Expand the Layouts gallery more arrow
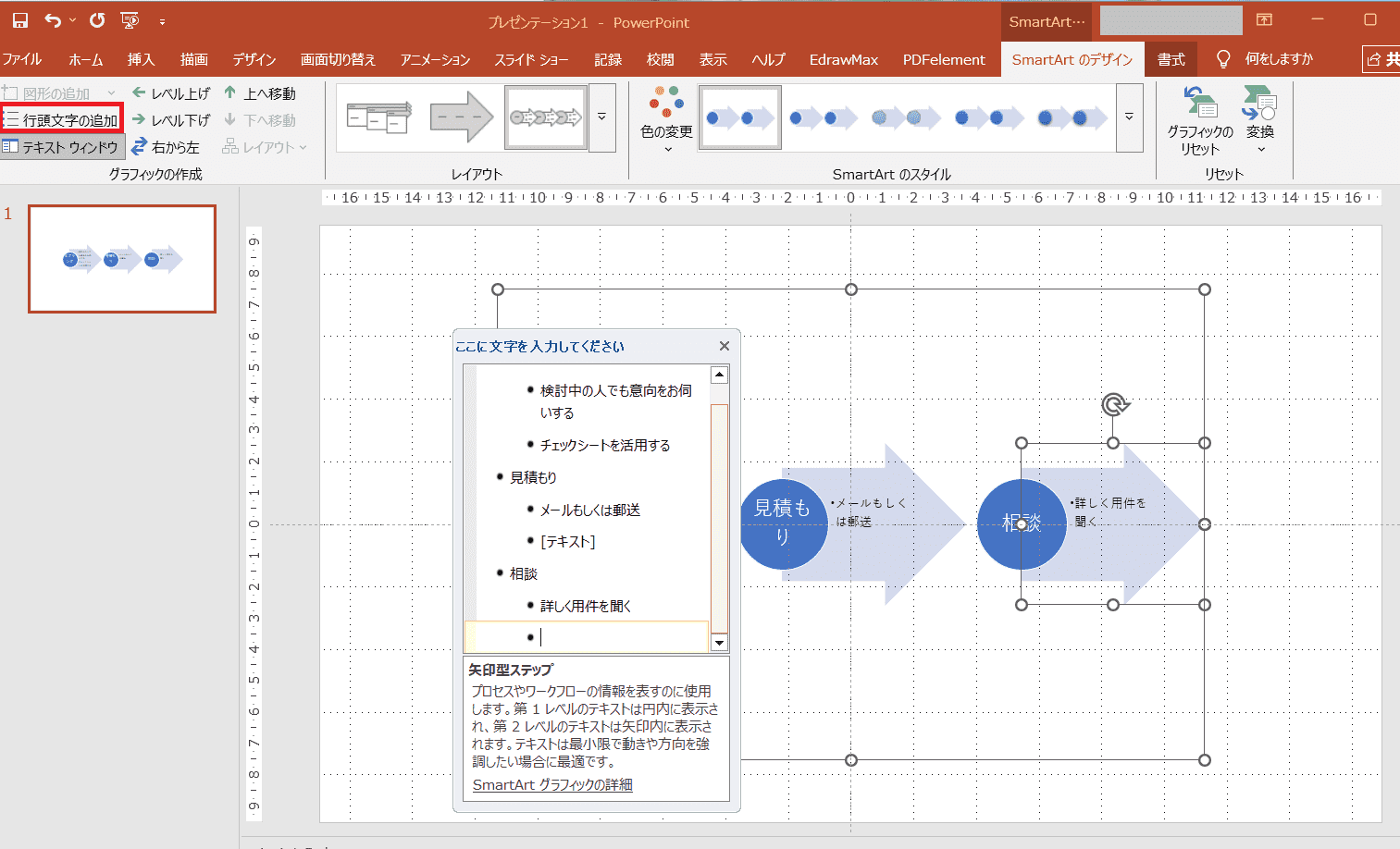Screen dimensions: 1400x849 601,117
